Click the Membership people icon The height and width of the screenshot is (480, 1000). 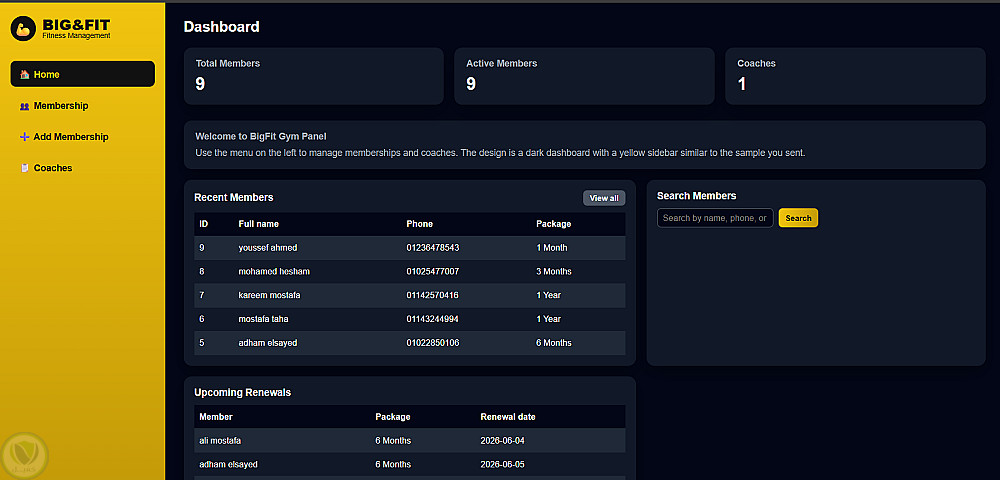[24, 106]
